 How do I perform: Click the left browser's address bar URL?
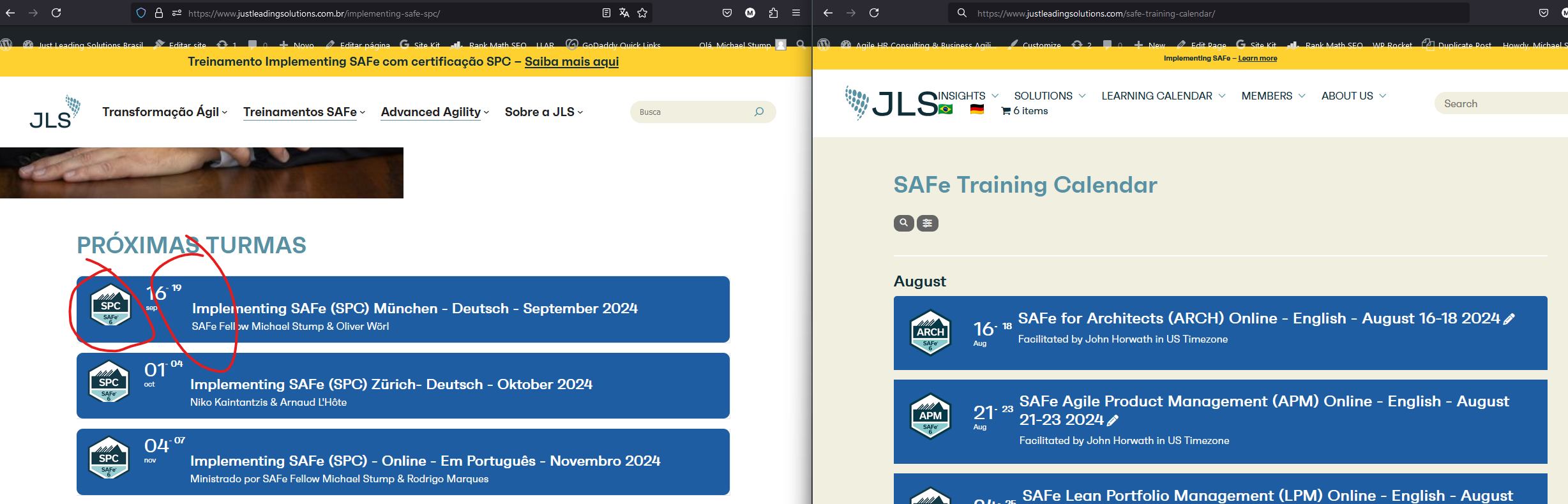[314, 13]
